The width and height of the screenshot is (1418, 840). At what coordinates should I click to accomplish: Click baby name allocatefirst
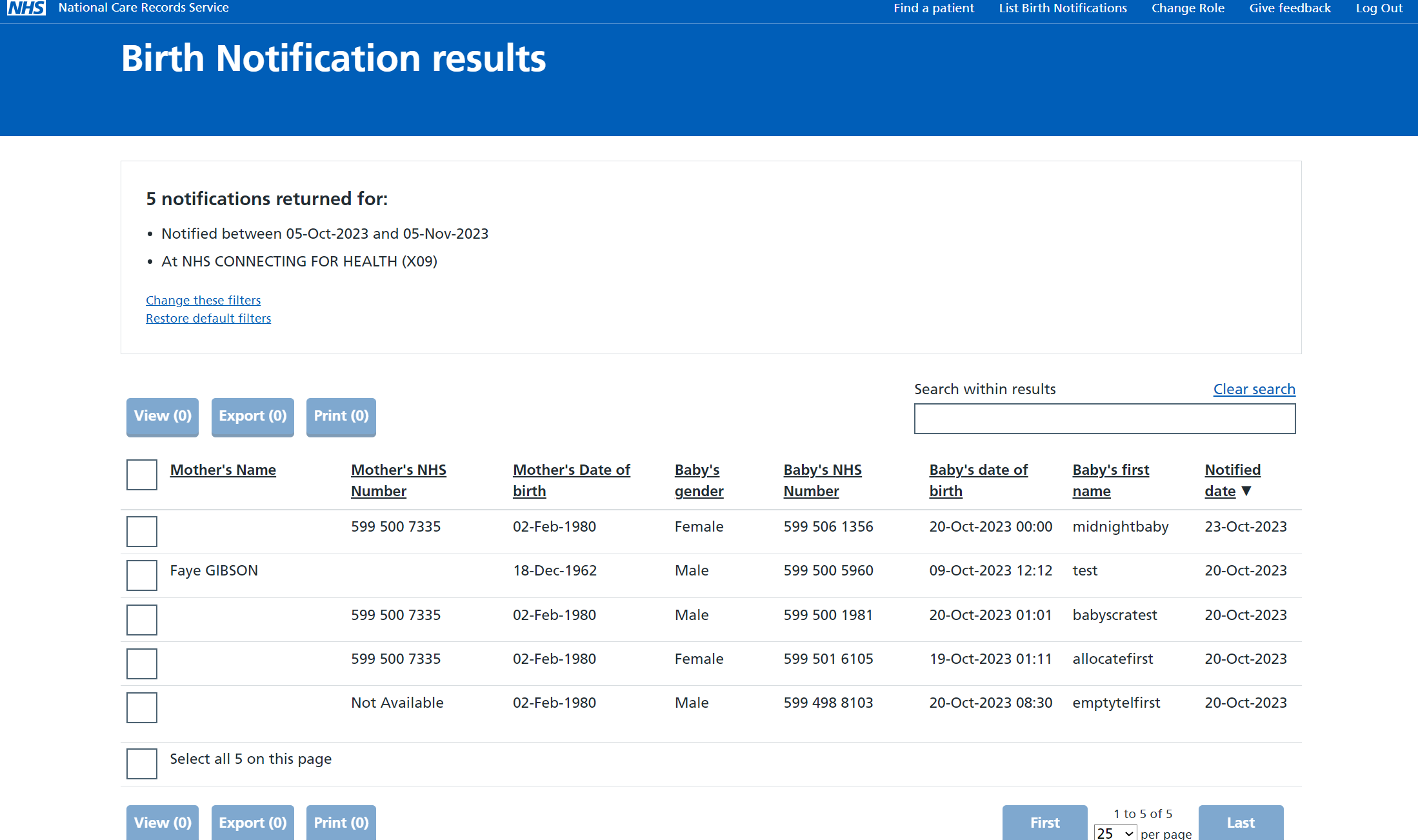click(1113, 659)
